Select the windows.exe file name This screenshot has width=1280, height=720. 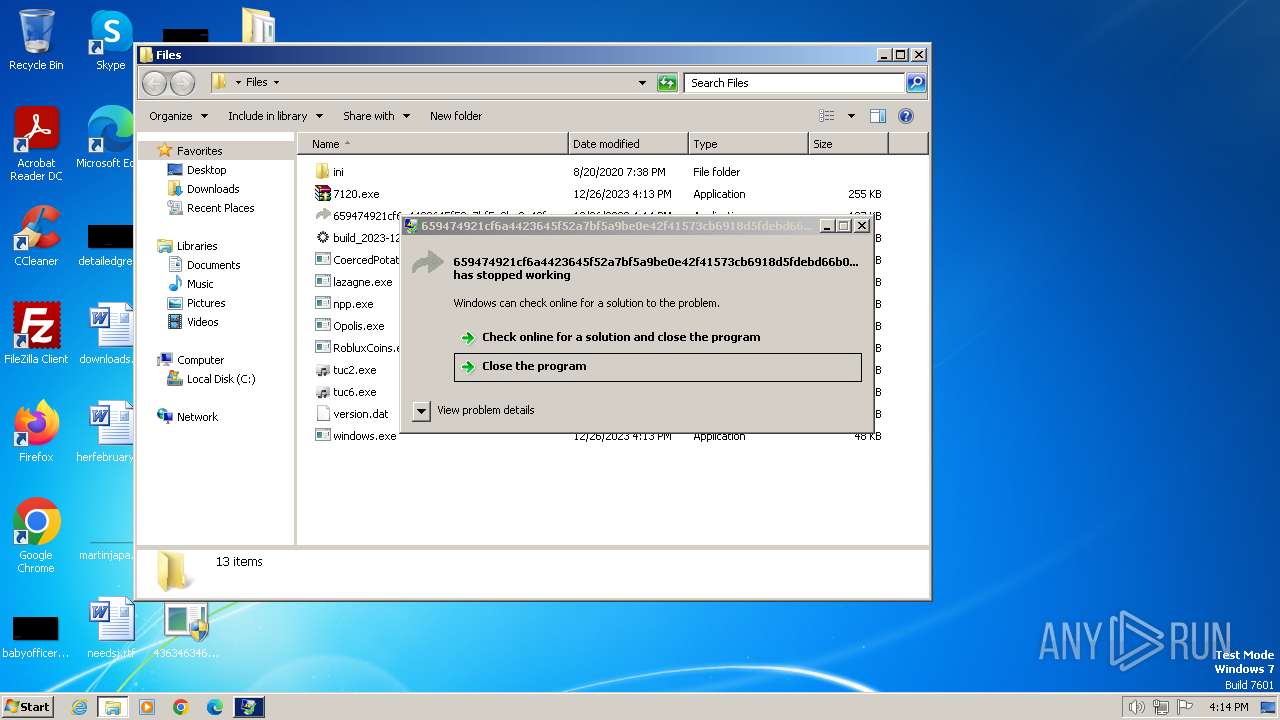pos(364,436)
